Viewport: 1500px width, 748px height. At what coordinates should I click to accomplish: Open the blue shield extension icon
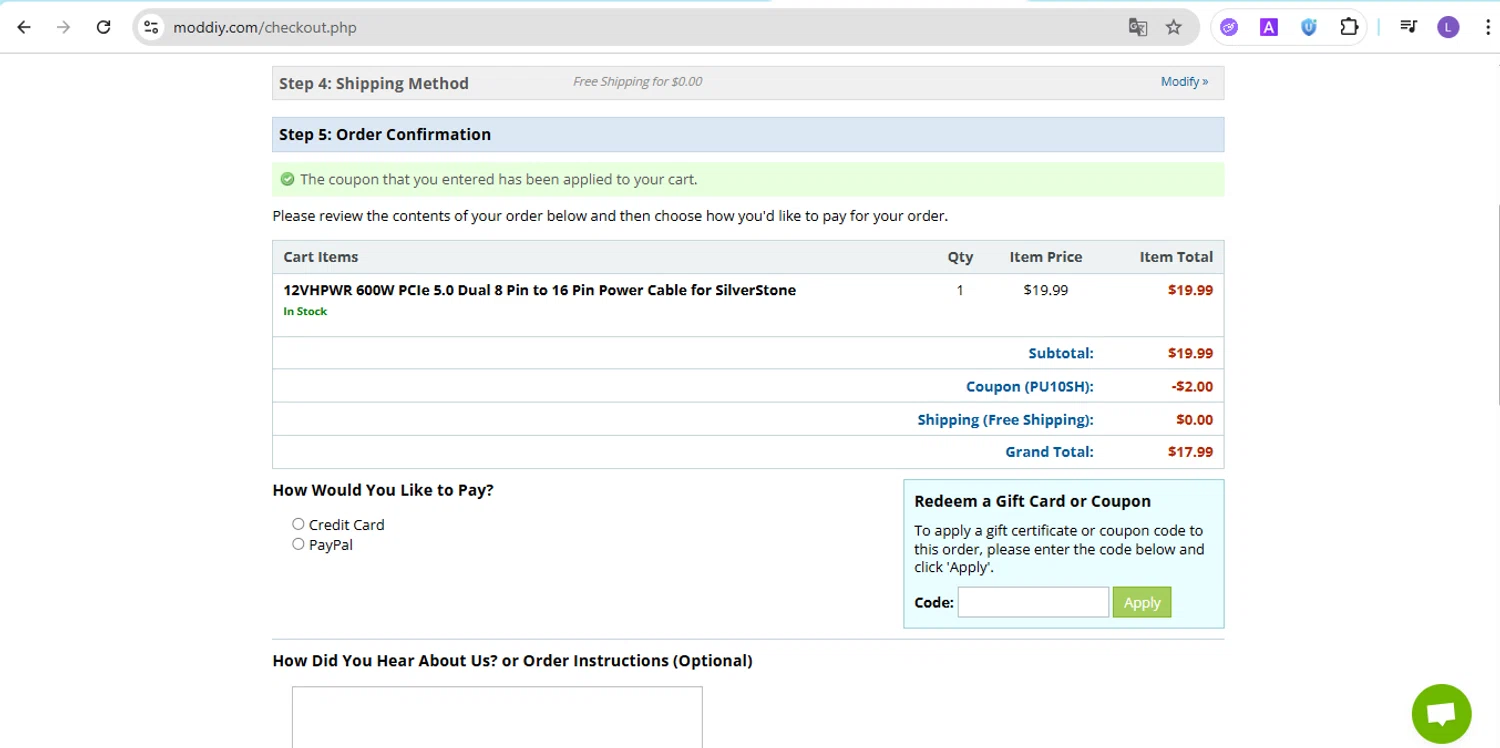pyautogui.click(x=1309, y=27)
